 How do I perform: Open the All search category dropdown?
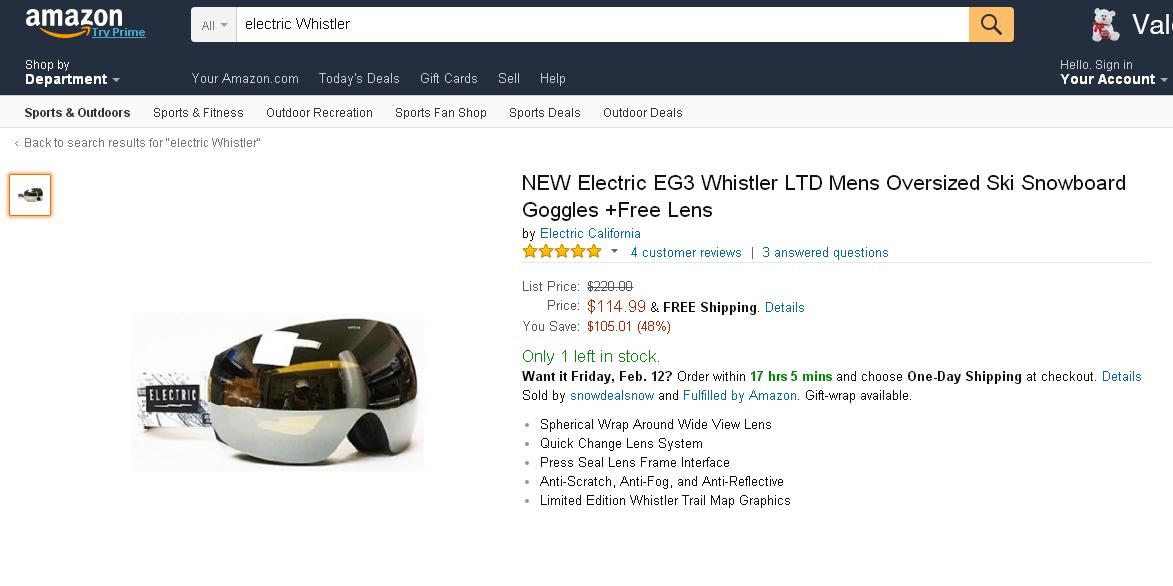click(214, 25)
